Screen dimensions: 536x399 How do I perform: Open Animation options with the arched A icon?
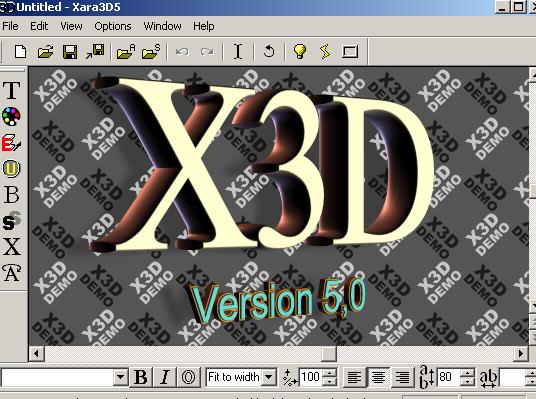12,273
